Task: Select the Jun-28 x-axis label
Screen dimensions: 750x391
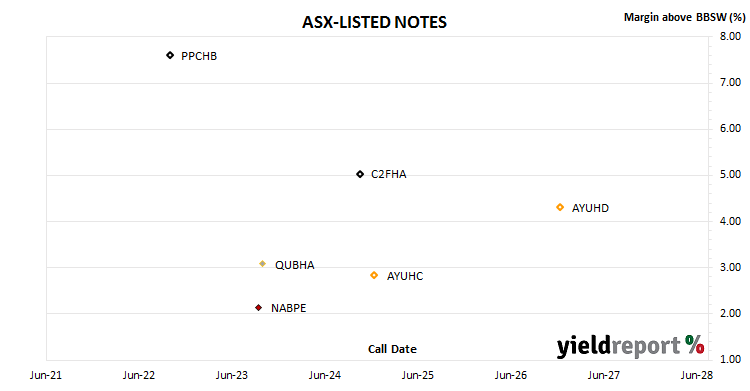Action: [697, 375]
